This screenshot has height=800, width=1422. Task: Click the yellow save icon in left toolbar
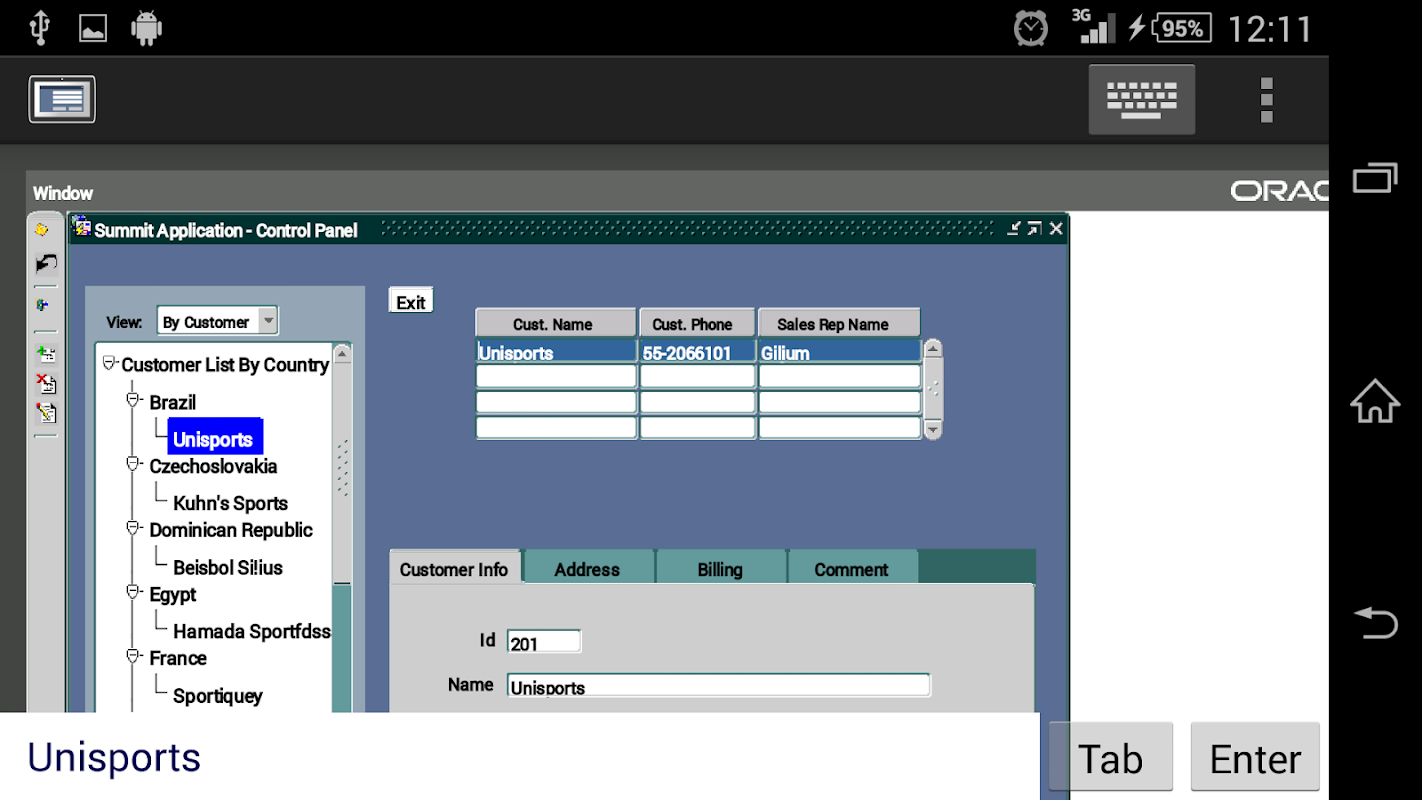[x=42, y=230]
